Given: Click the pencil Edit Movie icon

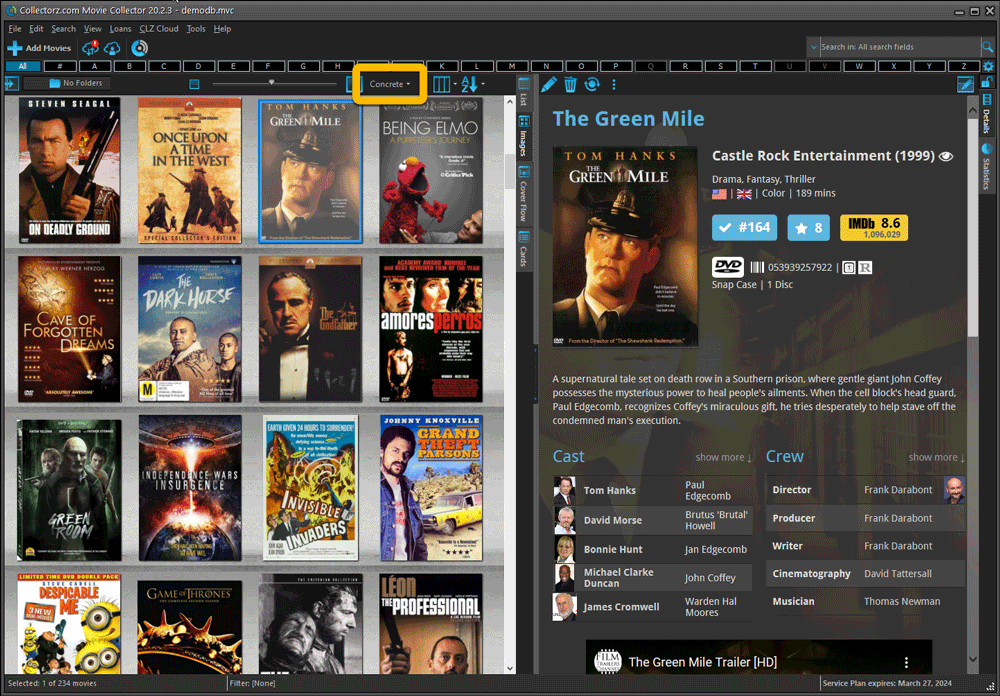Looking at the screenshot, I should pyautogui.click(x=548, y=85).
